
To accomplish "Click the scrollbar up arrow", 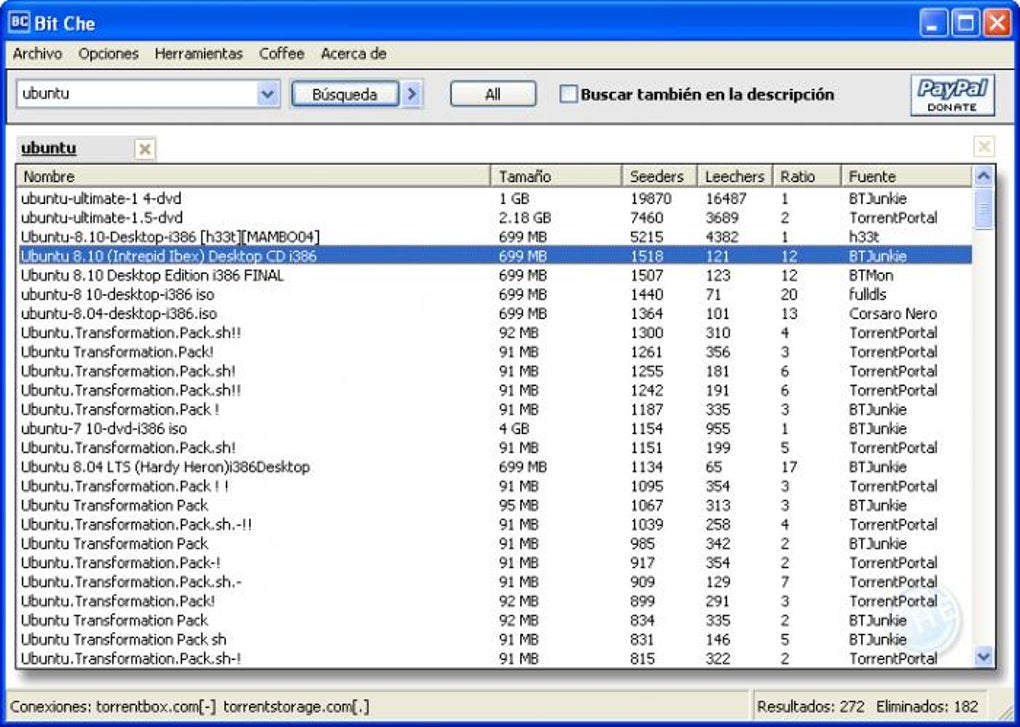I will (984, 176).
